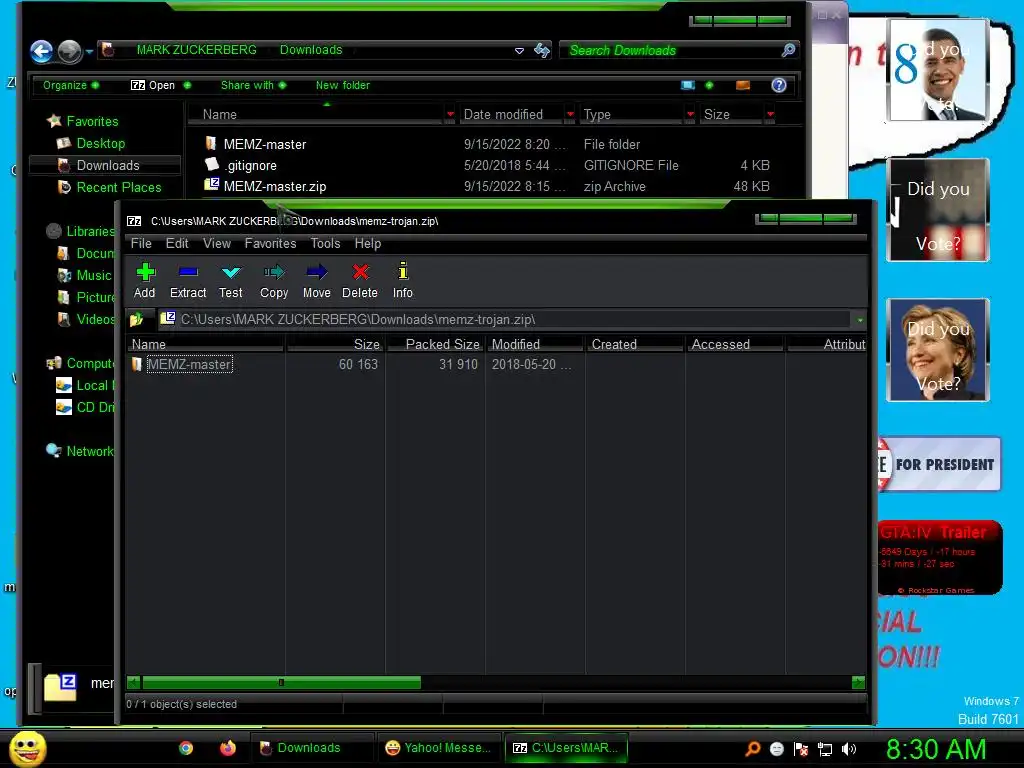Click the red Delete icon in 7-Zip
1024x768 pixels.
360,272
